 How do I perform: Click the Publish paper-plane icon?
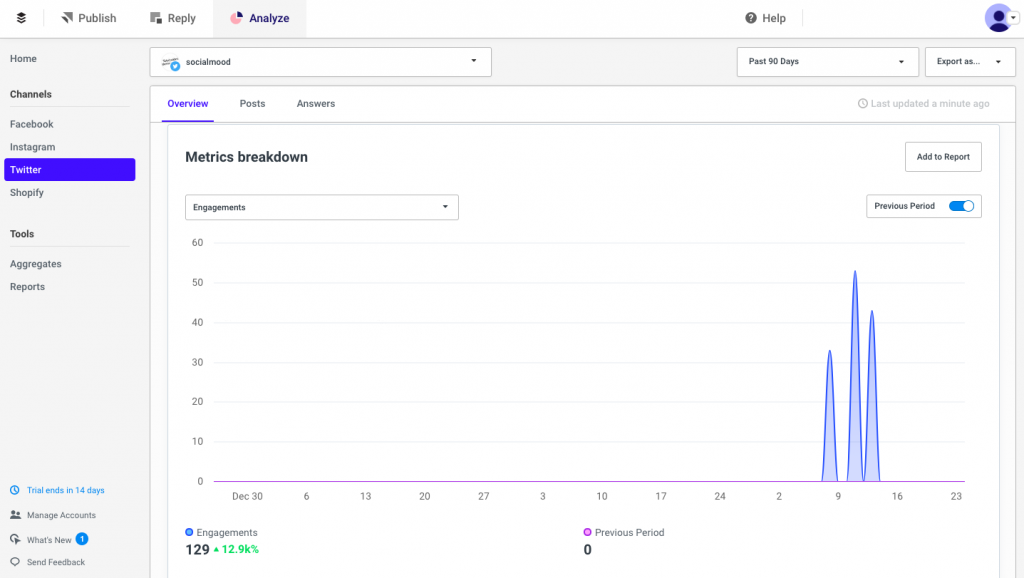[x=67, y=18]
